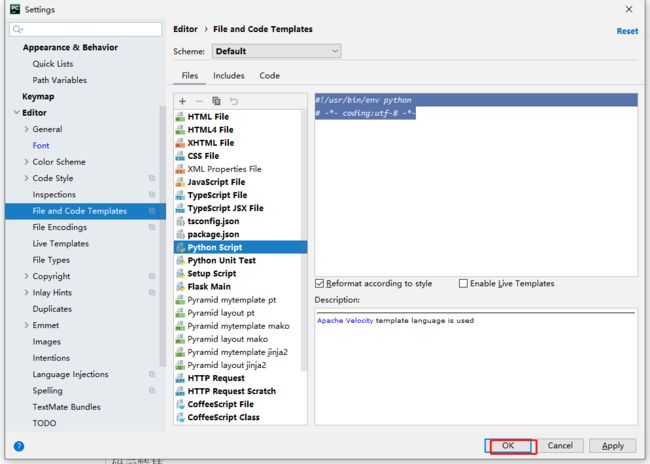Viewport: 650px width, 464px height.
Task: Open Keymap settings
Action: (38, 97)
